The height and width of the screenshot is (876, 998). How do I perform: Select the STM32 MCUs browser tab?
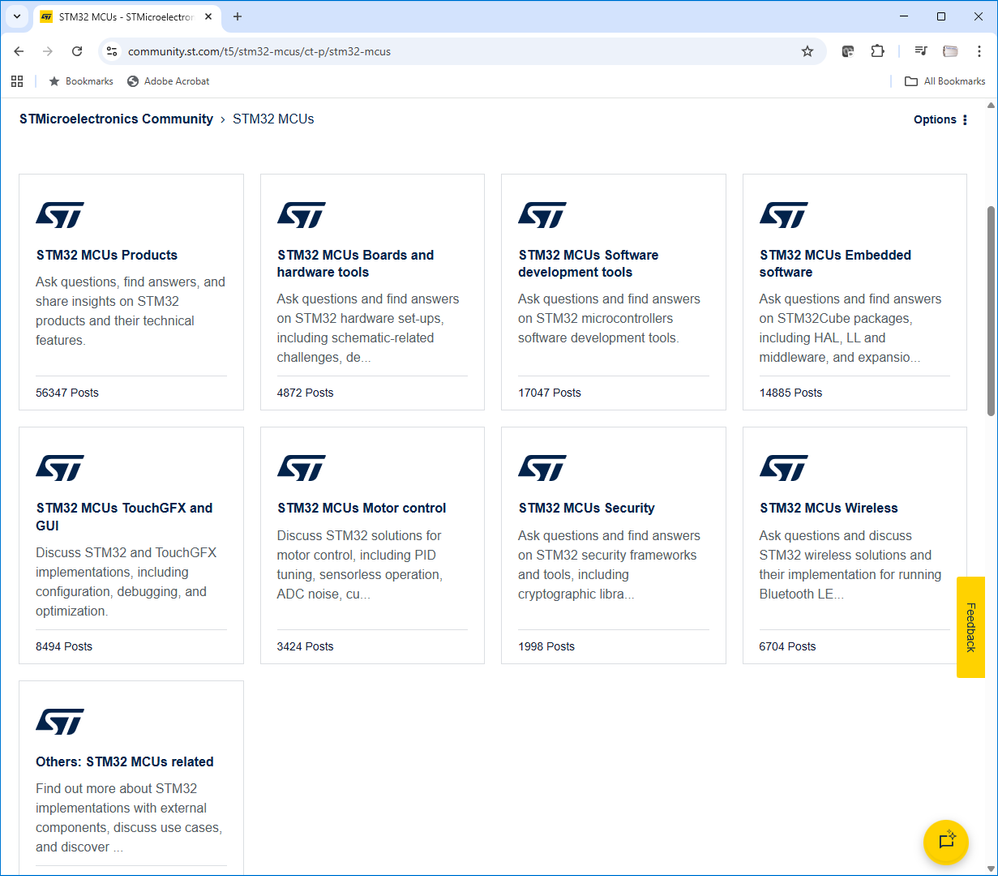click(x=126, y=17)
